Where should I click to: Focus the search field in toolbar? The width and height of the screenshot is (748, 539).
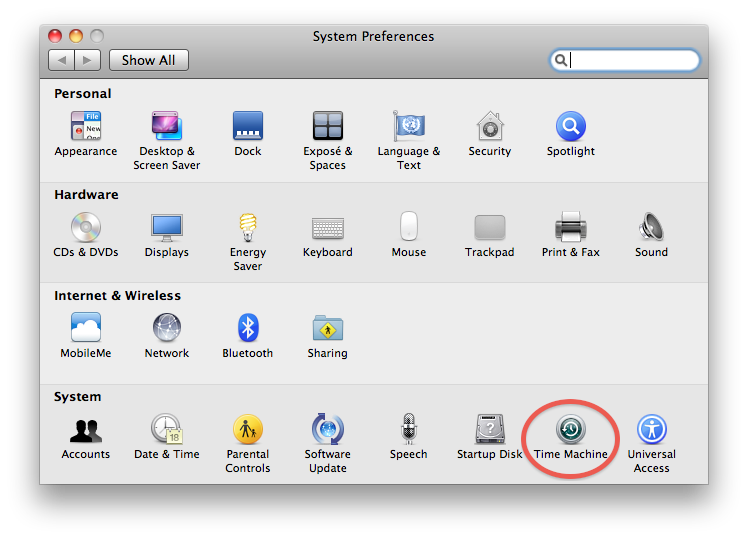coord(632,60)
